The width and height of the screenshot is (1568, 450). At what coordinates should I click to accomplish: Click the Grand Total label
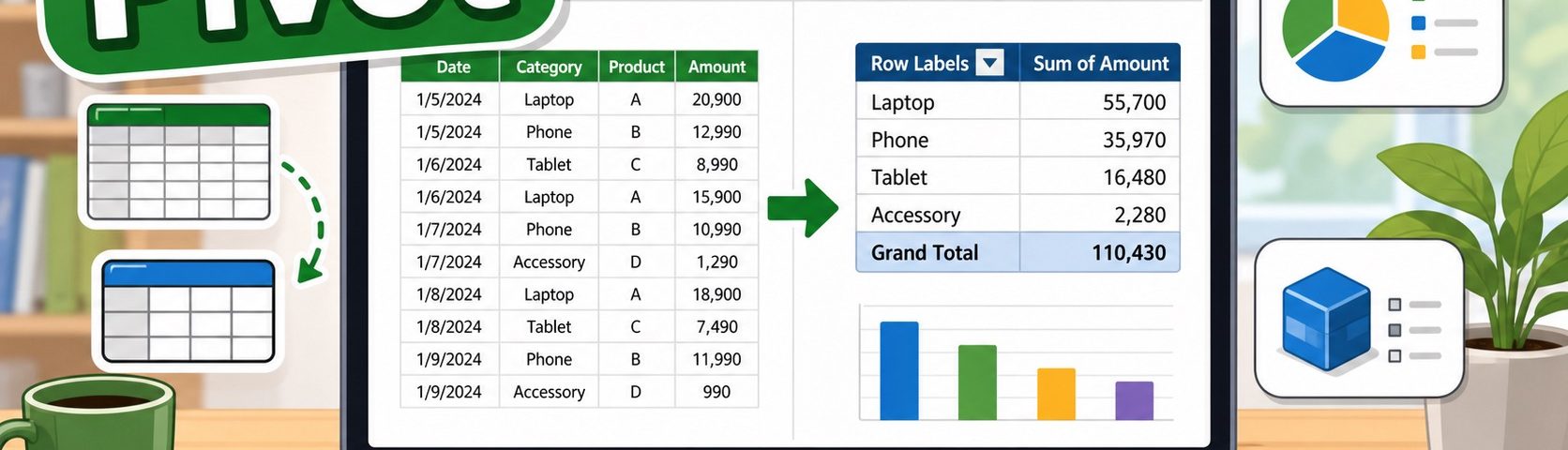(924, 252)
